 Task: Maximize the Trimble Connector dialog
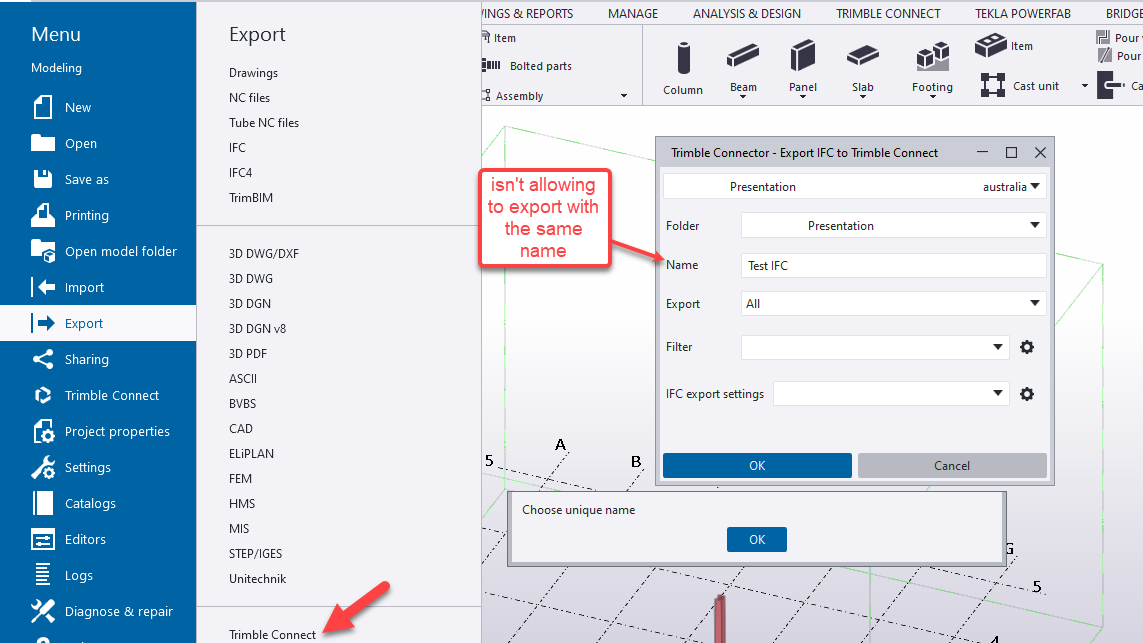(x=1011, y=152)
